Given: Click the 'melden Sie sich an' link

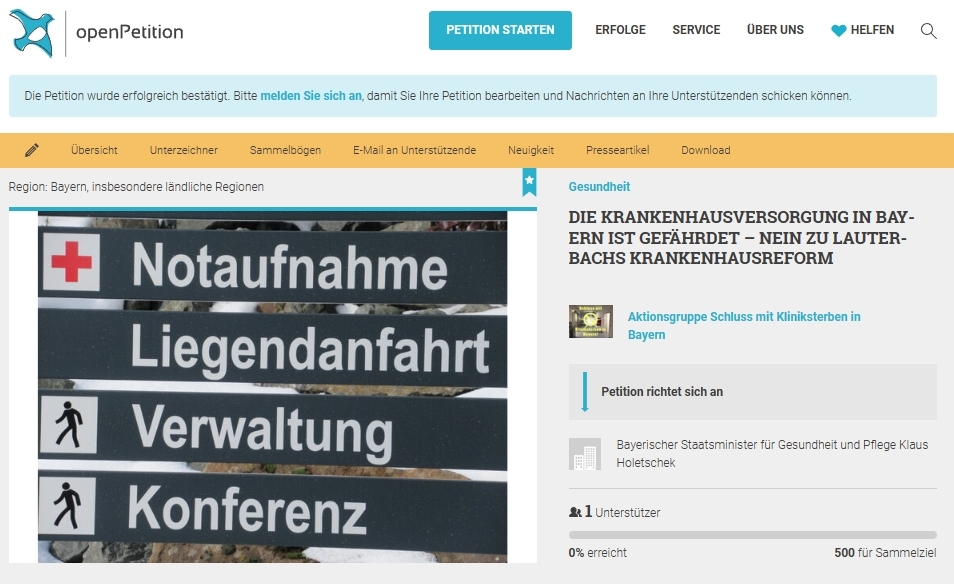Looking at the screenshot, I should [311, 96].
